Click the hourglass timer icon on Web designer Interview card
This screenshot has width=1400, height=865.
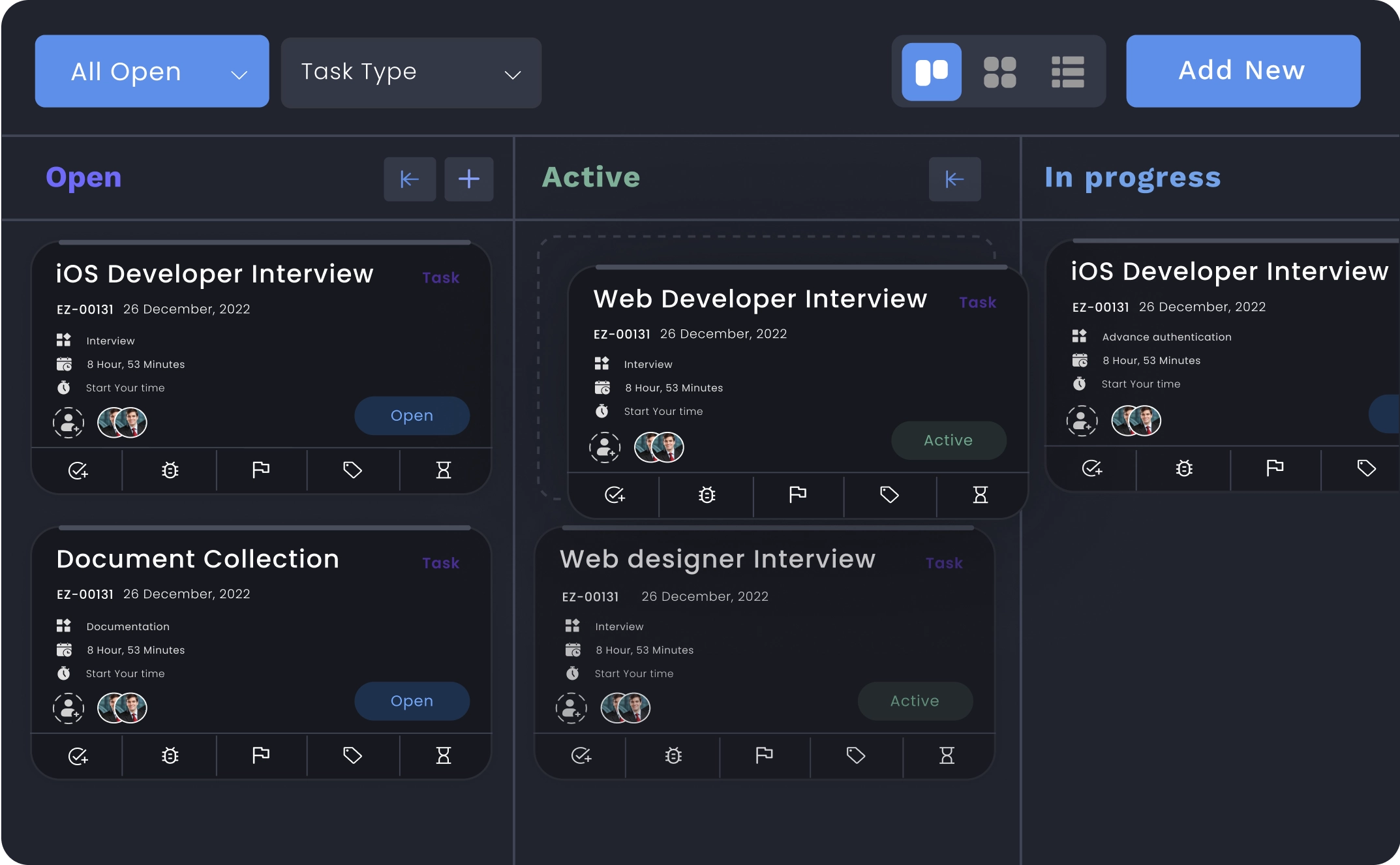point(948,755)
